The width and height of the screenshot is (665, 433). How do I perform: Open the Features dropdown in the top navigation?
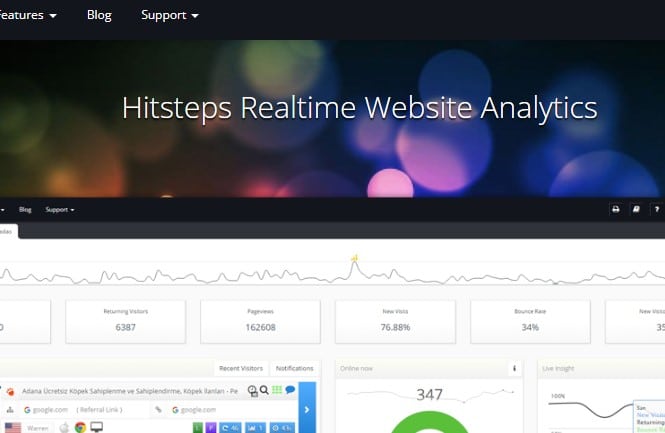[x=27, y=15]
